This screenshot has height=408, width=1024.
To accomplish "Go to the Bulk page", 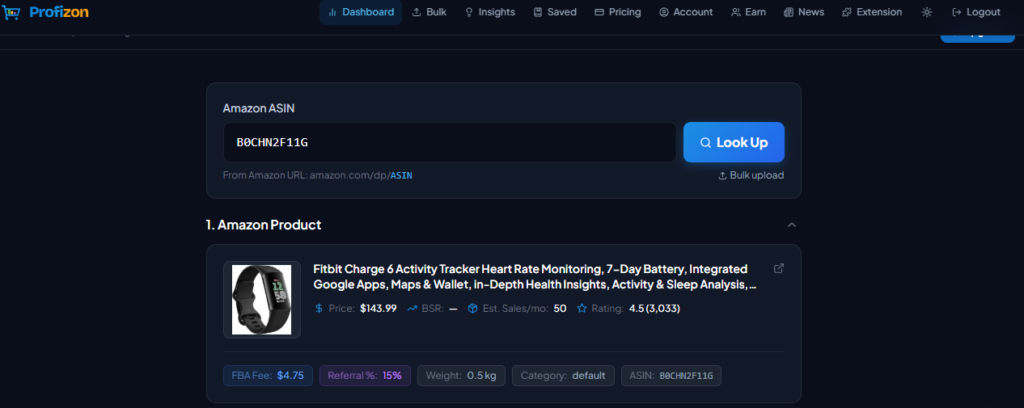I will (x=429, y=12).
